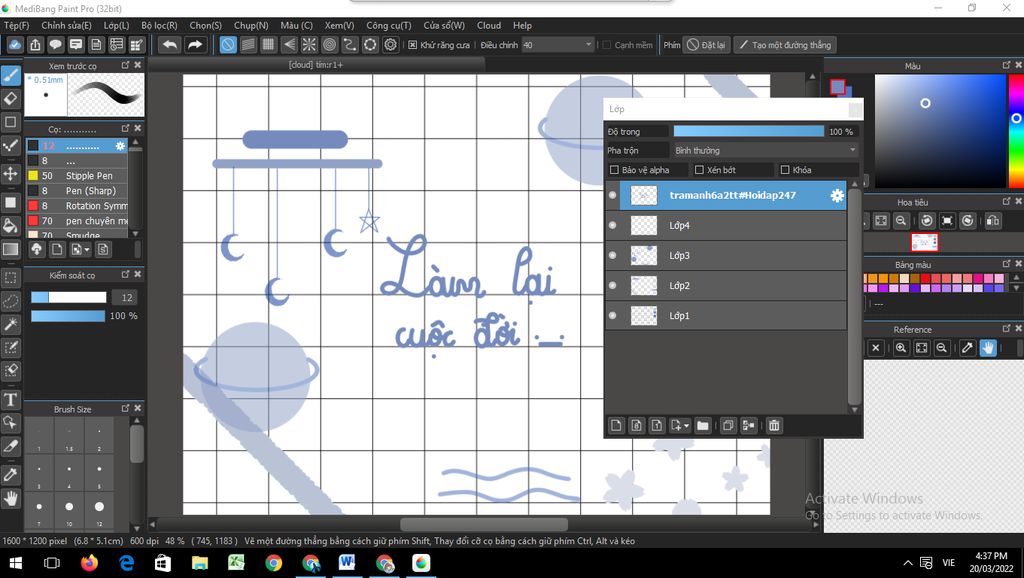Screen dimensions: 1024x578
Task: Add a new layer folder
Action: coord(703,426)
